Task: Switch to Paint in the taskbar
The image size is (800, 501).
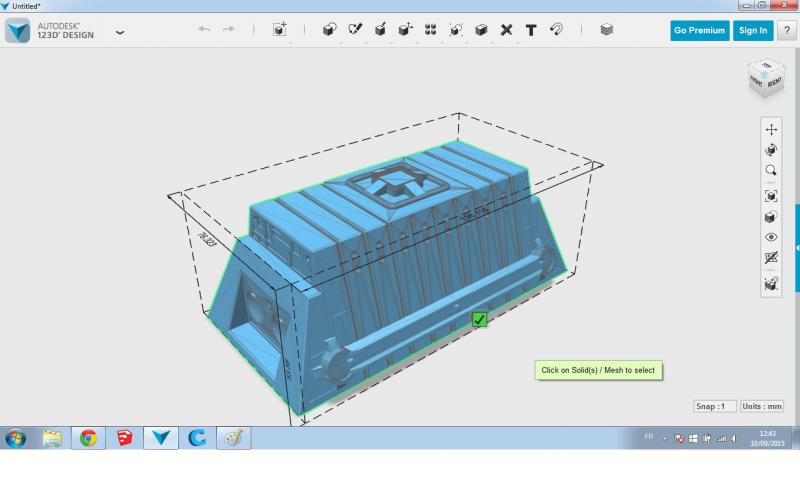Action: pos(234,438)
